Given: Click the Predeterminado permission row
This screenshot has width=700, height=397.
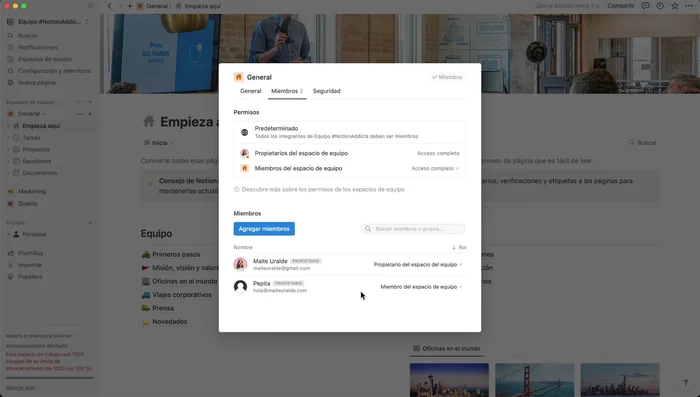Looking at the screenshot, I should (350, 132).
